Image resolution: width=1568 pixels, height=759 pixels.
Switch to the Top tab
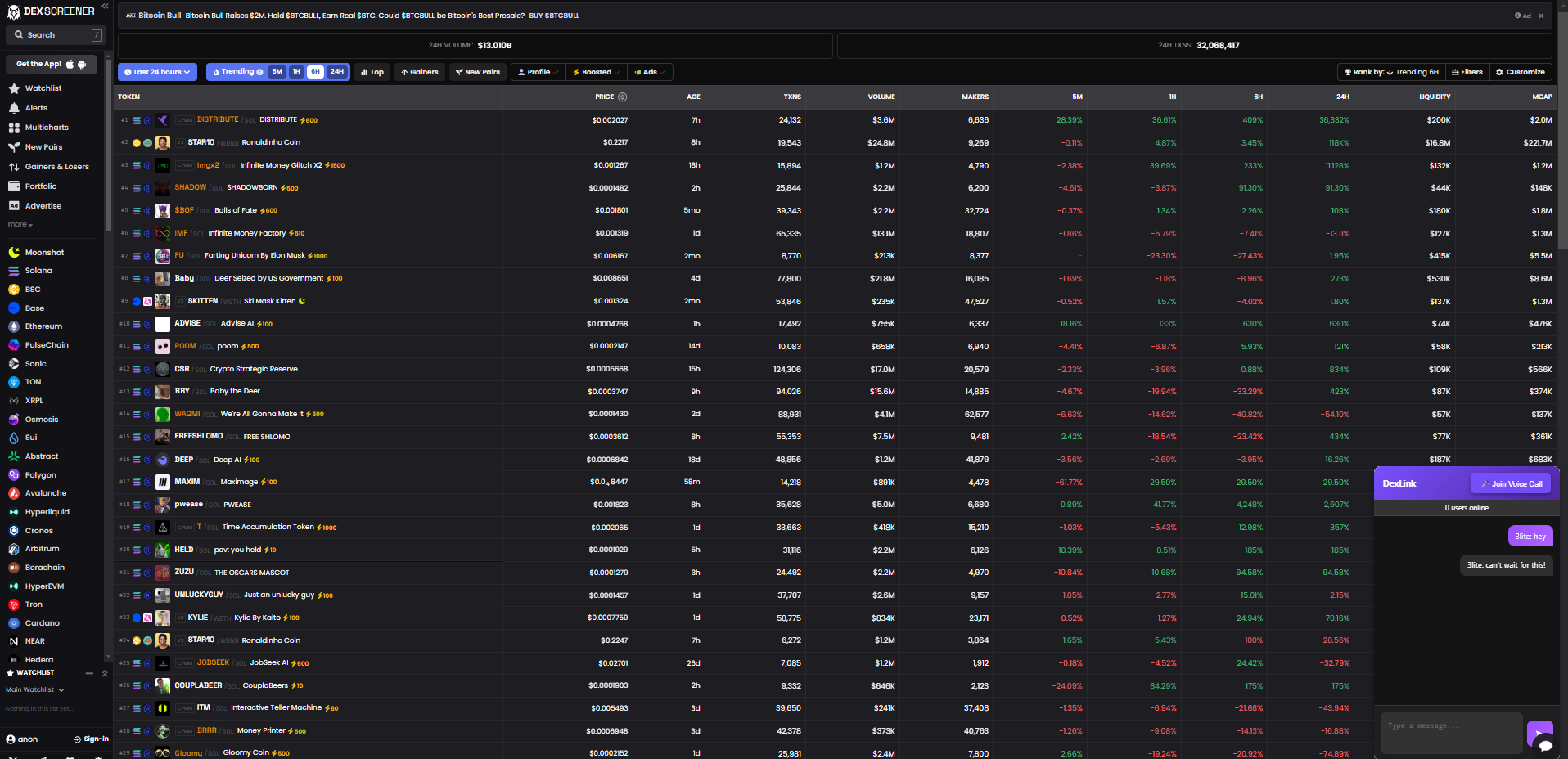[372, 72]
